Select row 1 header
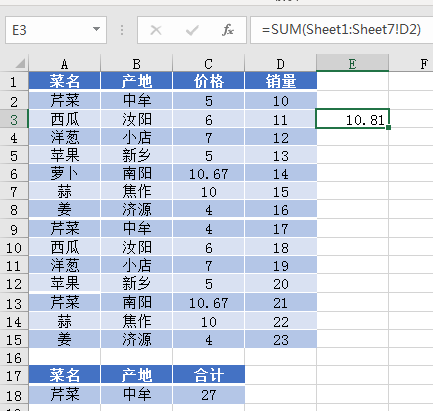Image resolution: width=433 pixels, height=411 pixels. point(14,81)
